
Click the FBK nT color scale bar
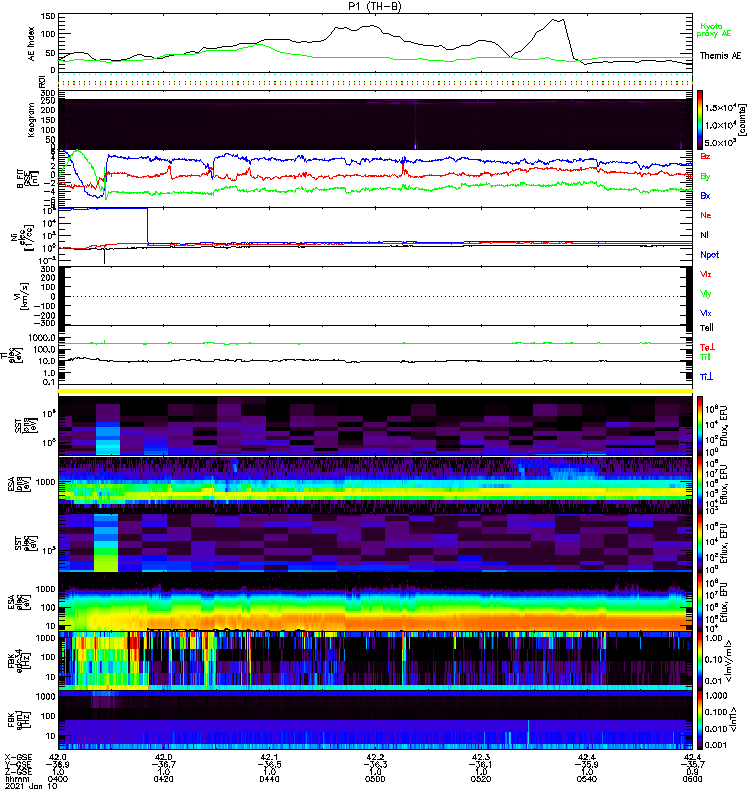[700, 720]
